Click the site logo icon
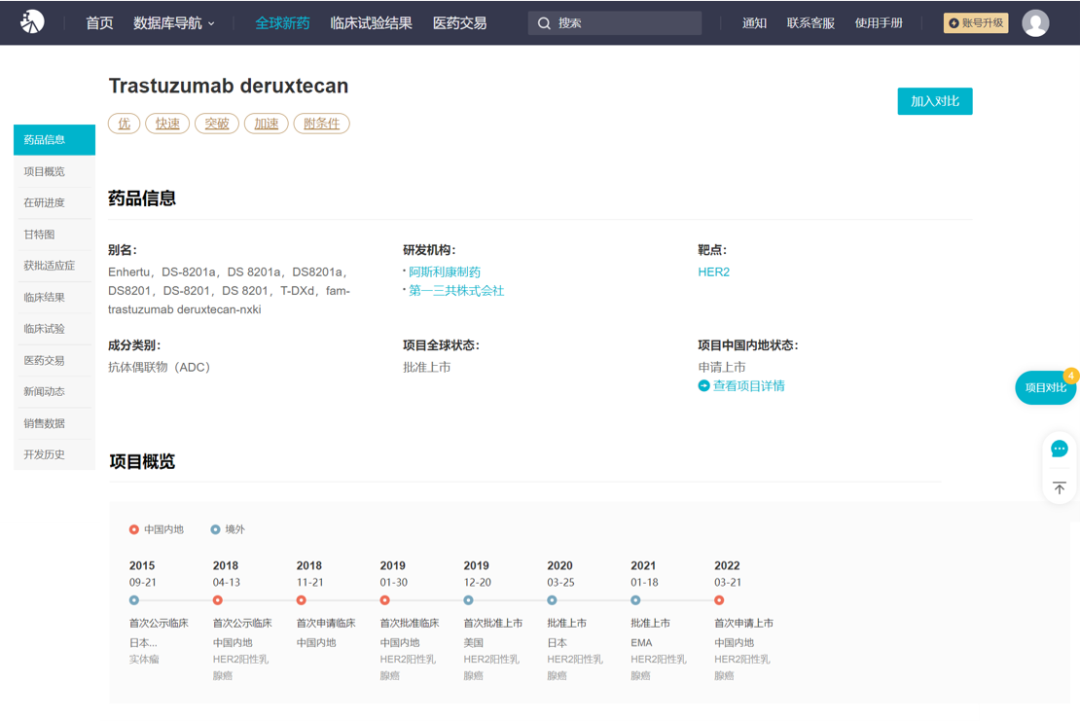Screen dimensions: 1080x721 [x=32, y=22]
